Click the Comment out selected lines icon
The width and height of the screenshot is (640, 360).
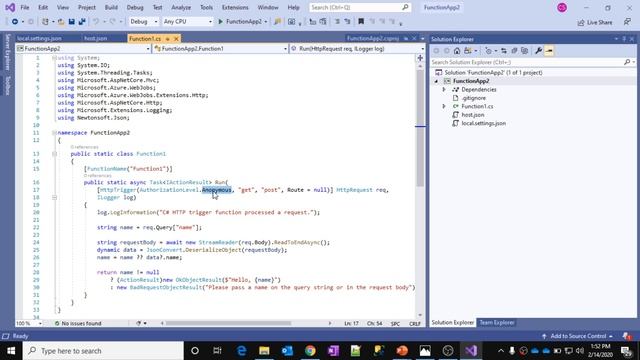(337, 22)
